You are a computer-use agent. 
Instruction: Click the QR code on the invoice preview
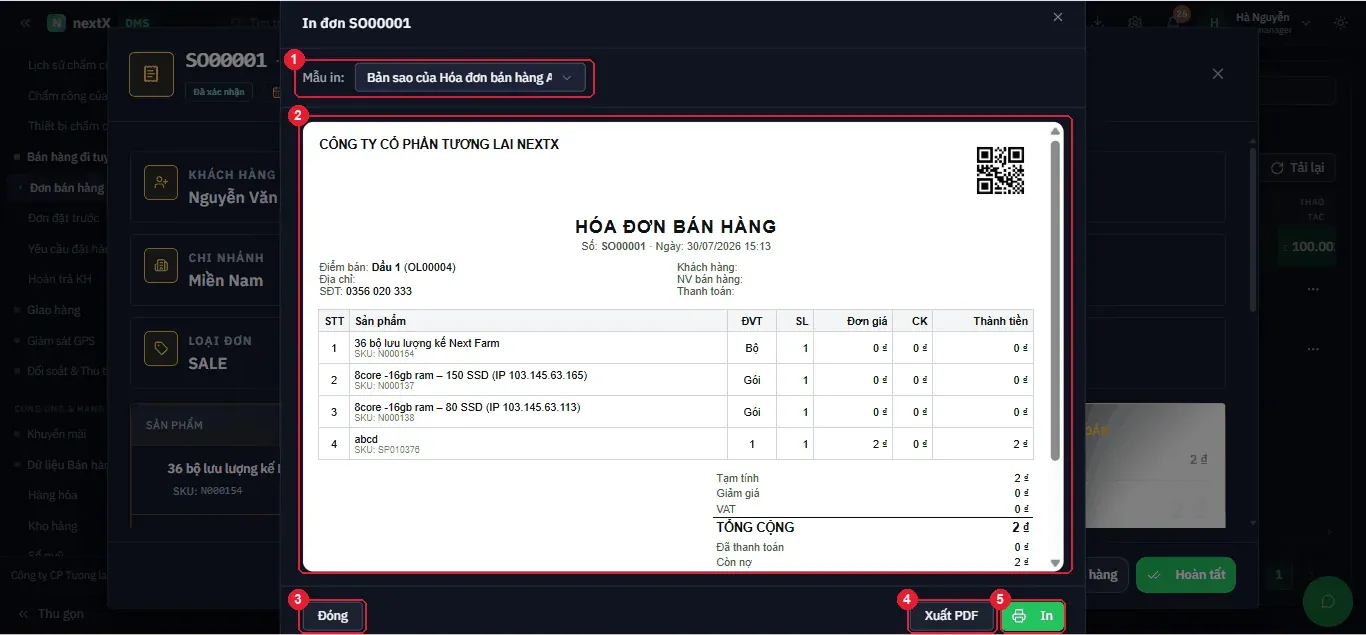(x=1000, y=170)
